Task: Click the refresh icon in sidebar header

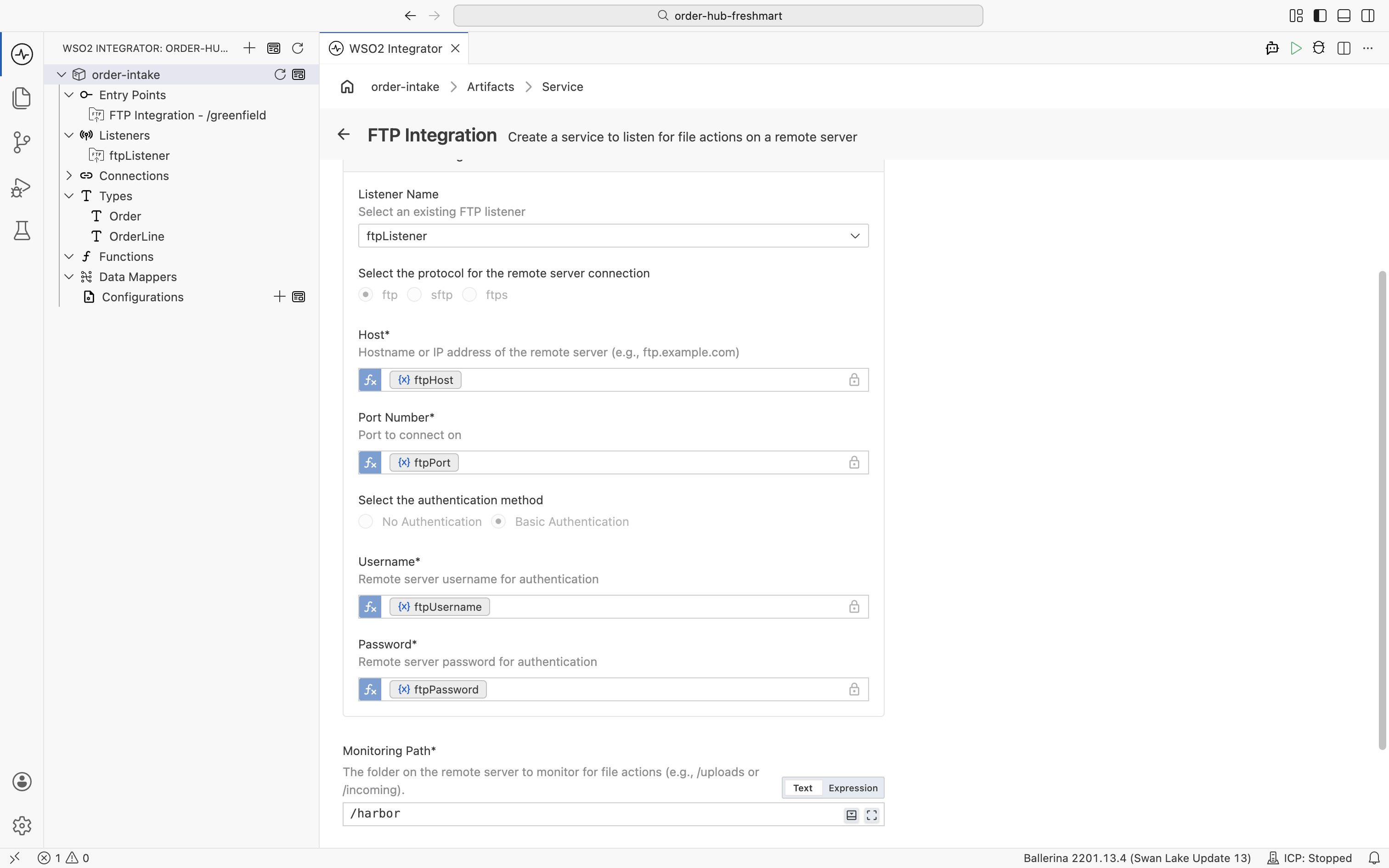Action: point(297,48)
